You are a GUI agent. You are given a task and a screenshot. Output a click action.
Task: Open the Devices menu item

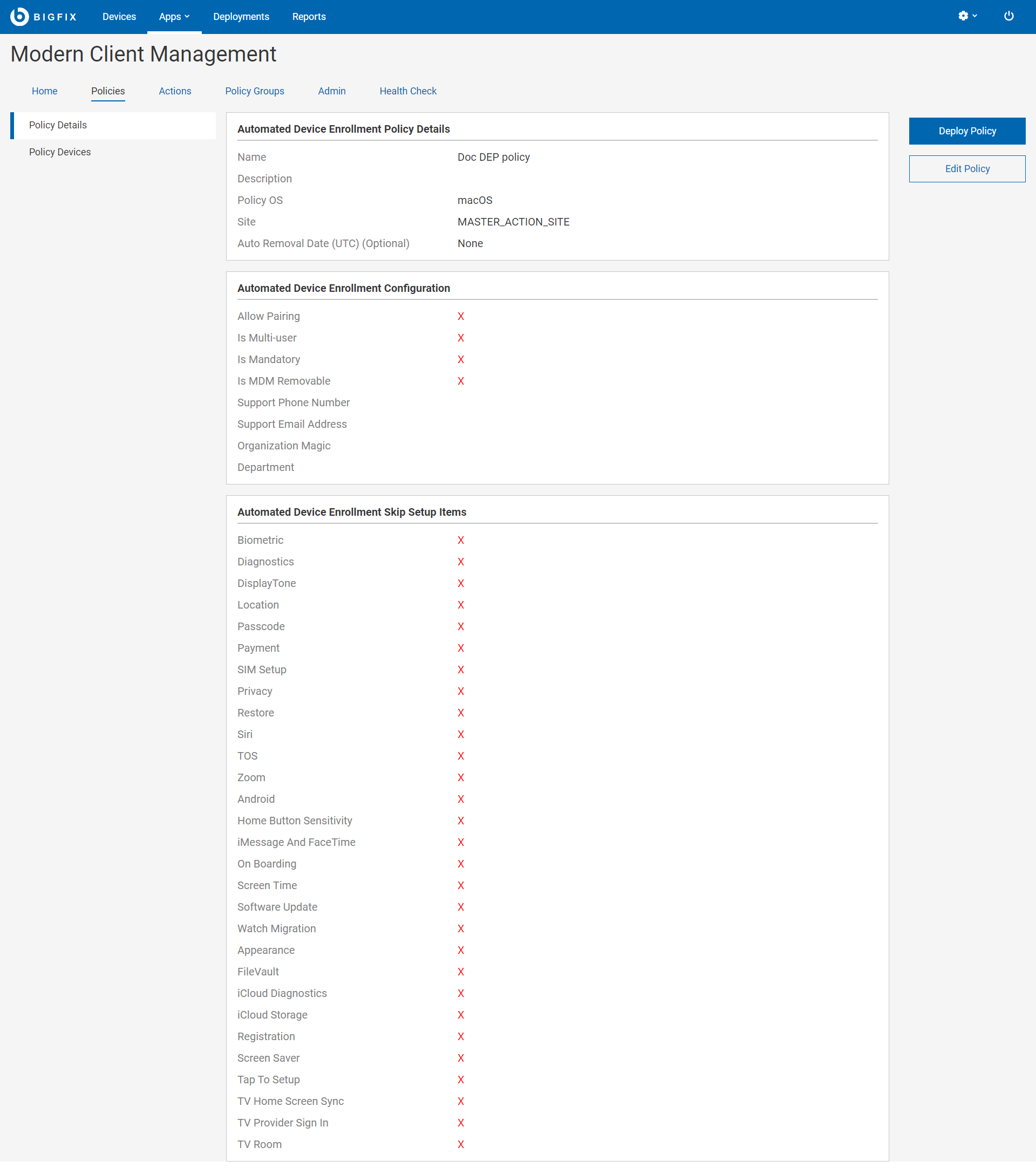[x=119, y=17]
